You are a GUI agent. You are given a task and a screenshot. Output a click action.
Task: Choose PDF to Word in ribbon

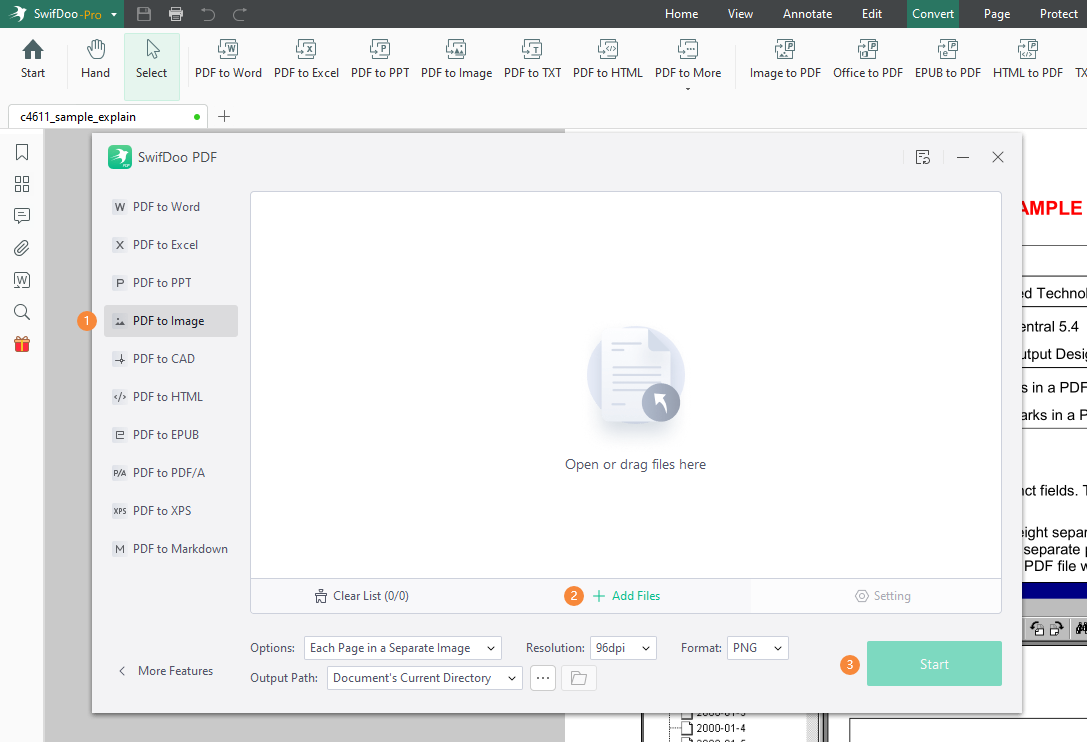coord(228,60)
